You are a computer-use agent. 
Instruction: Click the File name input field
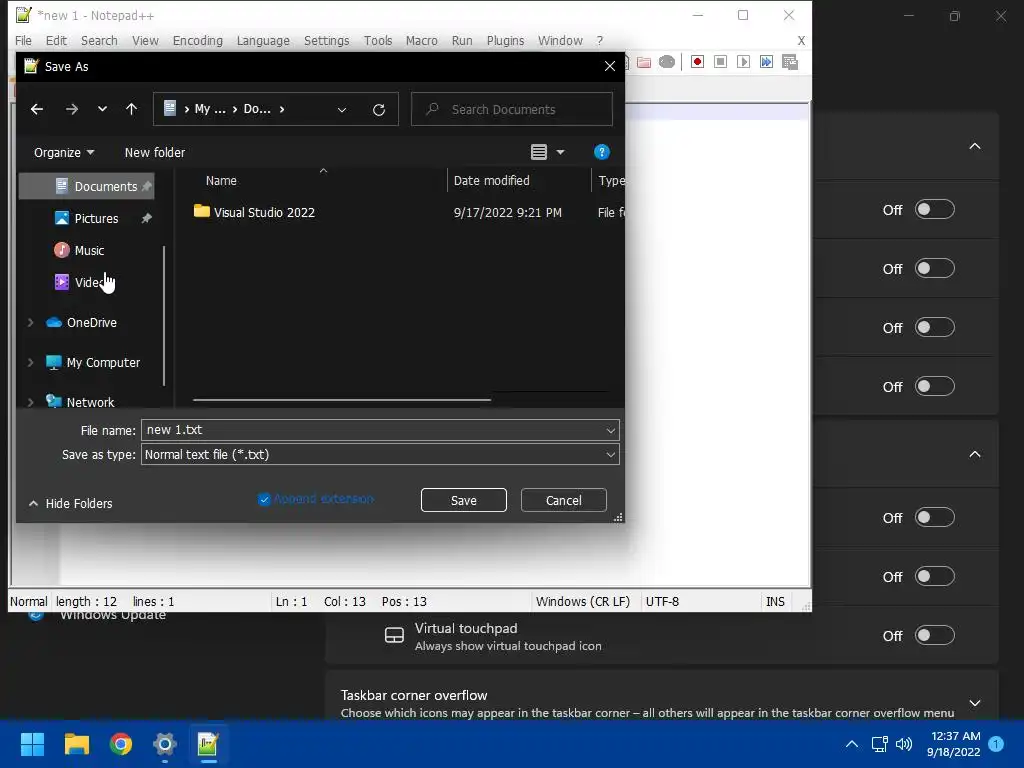[372, 430]
